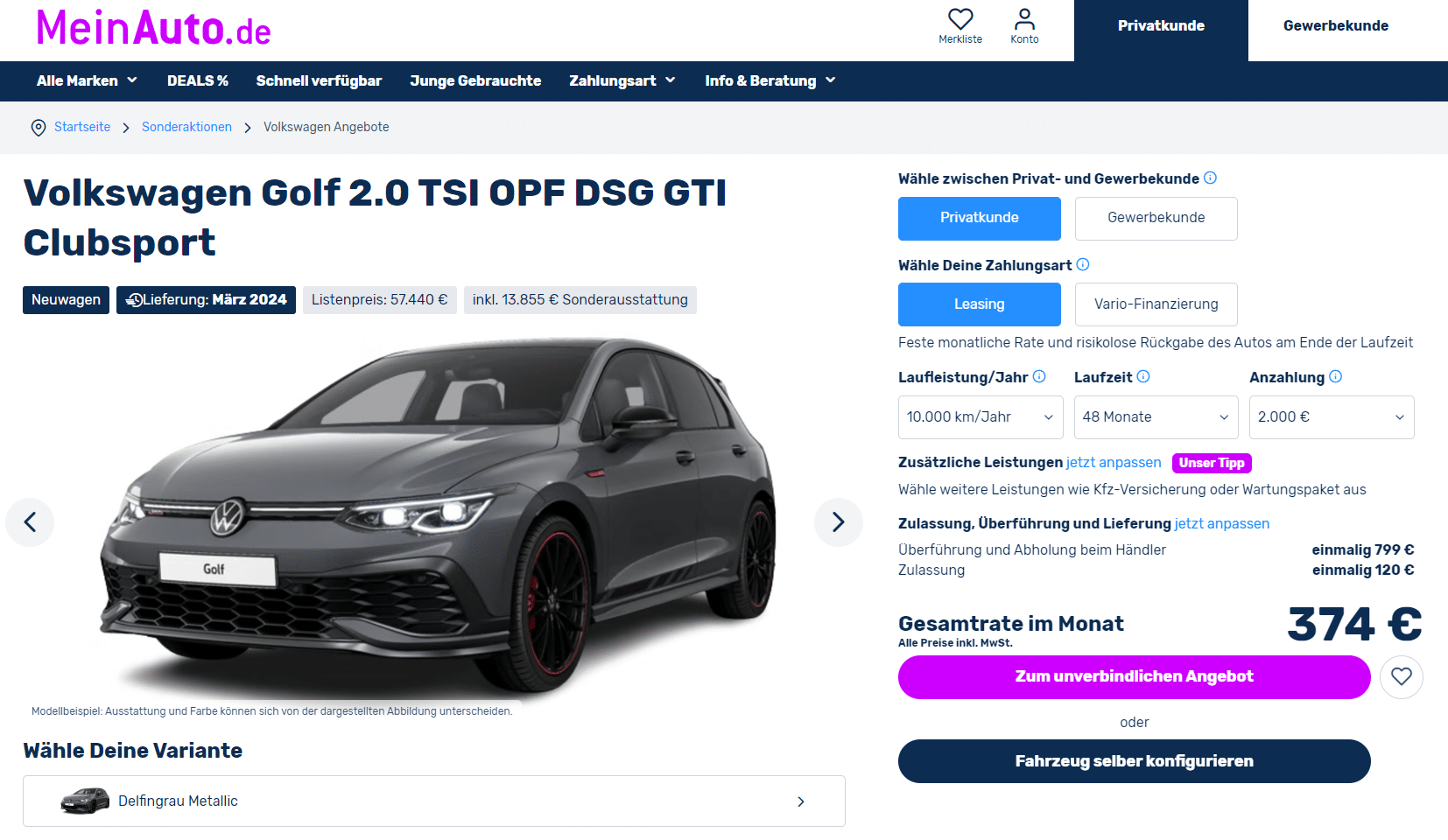Open the Laufleistung 10.000 km/Jahr dropdown

981,417
